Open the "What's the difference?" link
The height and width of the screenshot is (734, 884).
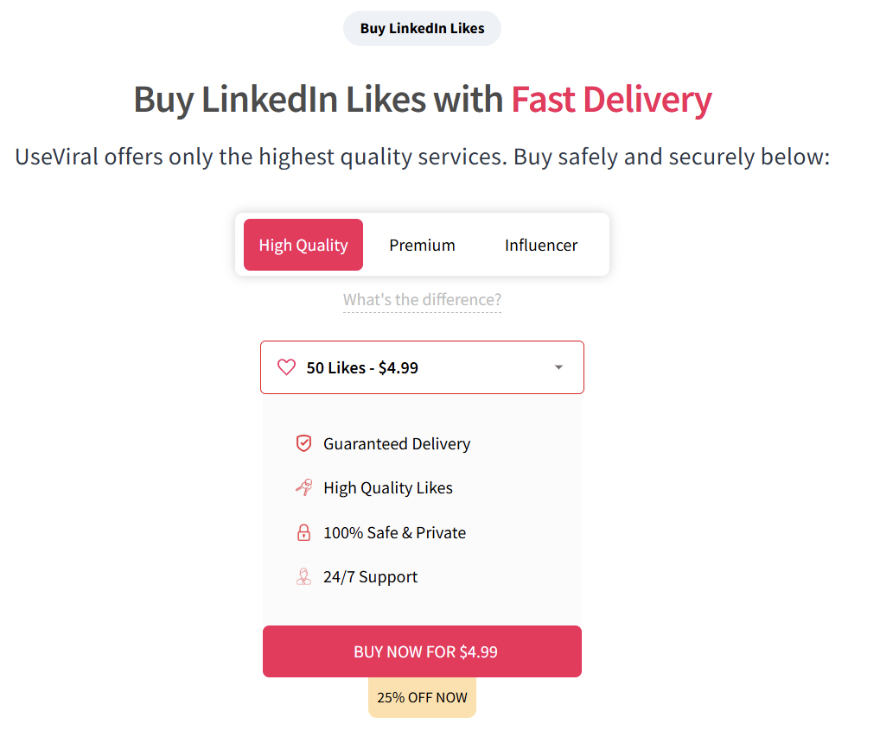[x=422, y=300]
